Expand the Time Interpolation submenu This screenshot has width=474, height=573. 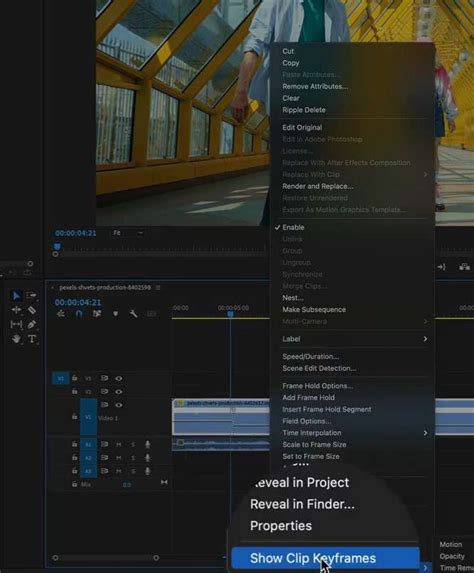pos(354,433)
